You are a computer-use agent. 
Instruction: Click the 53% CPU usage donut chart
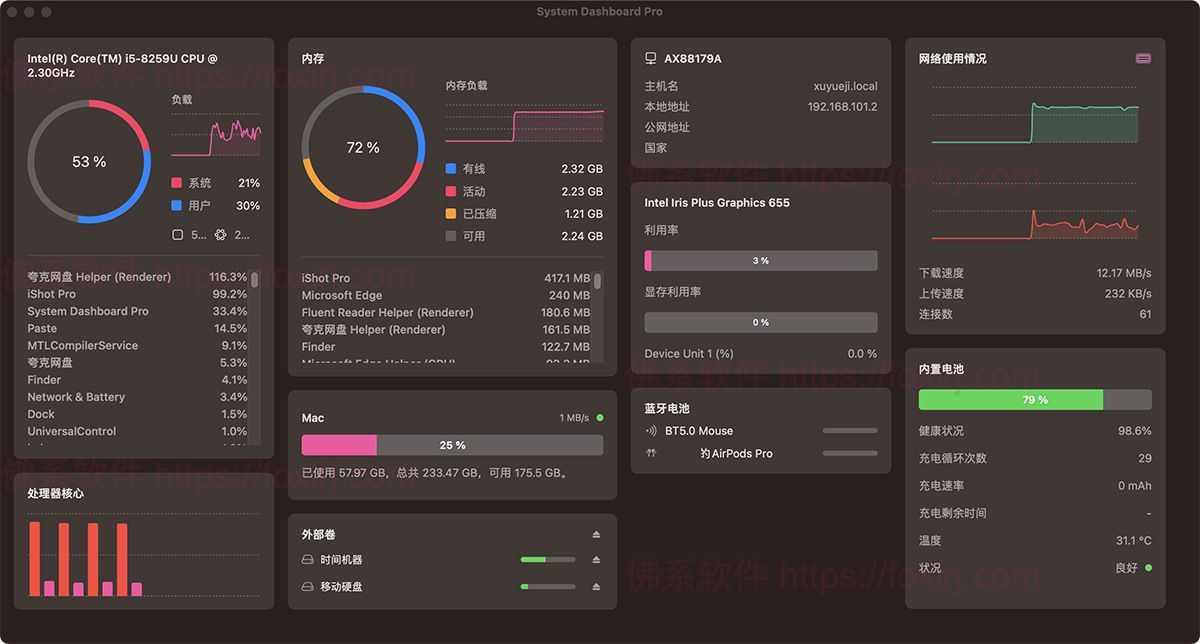(x=89, y=161)
